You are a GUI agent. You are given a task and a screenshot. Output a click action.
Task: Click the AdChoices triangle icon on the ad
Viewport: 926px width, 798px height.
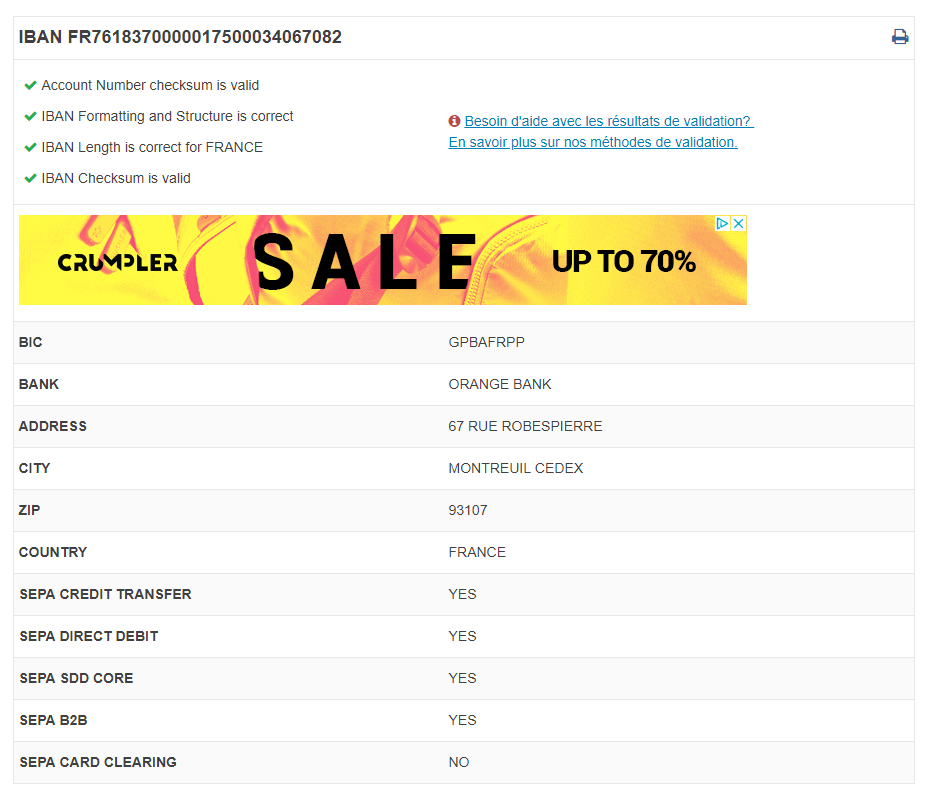pyautogui.click(x=722, y=224)
